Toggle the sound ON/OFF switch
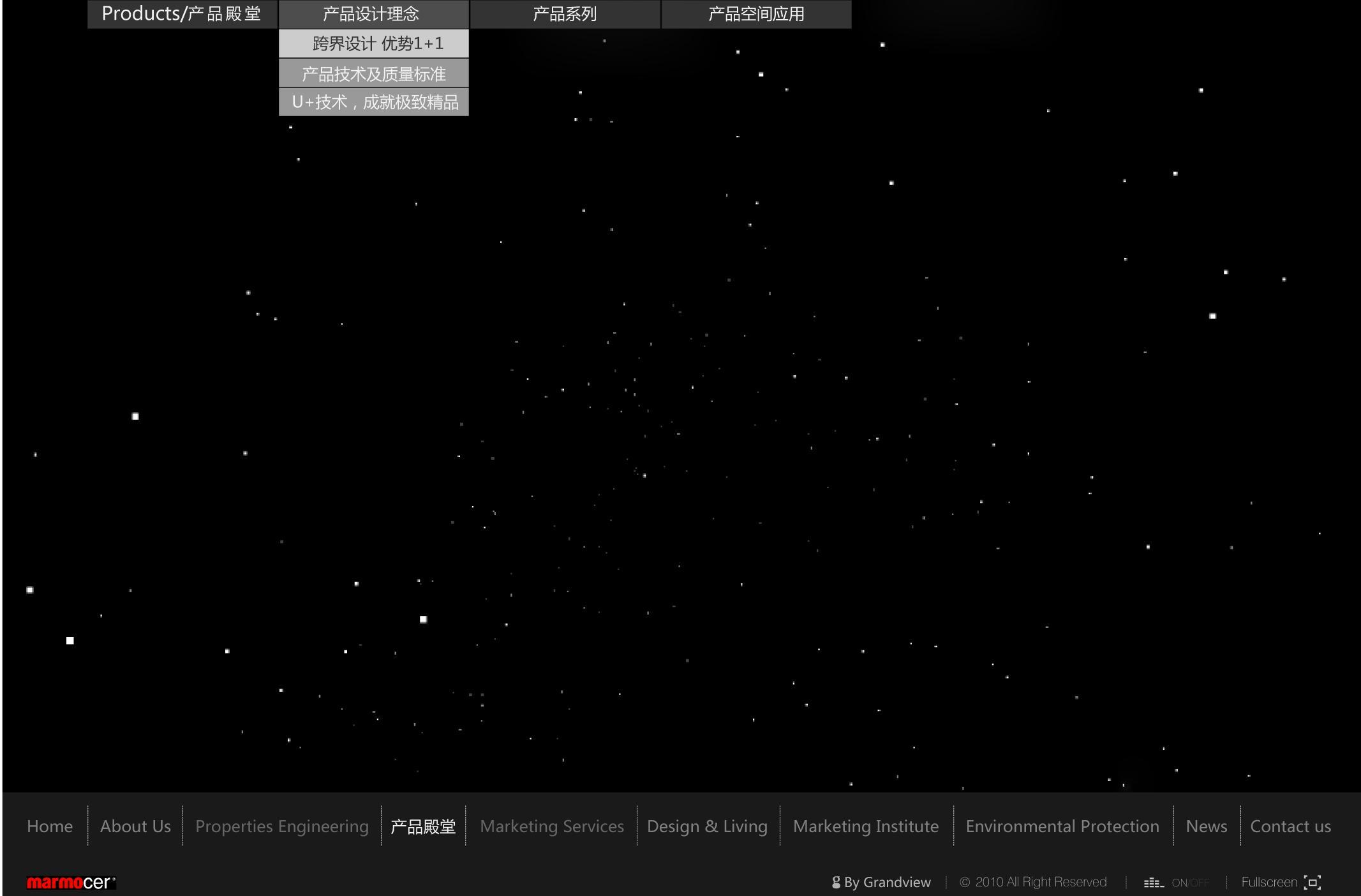This screenshot has width=1361, height=896. 1190,883
